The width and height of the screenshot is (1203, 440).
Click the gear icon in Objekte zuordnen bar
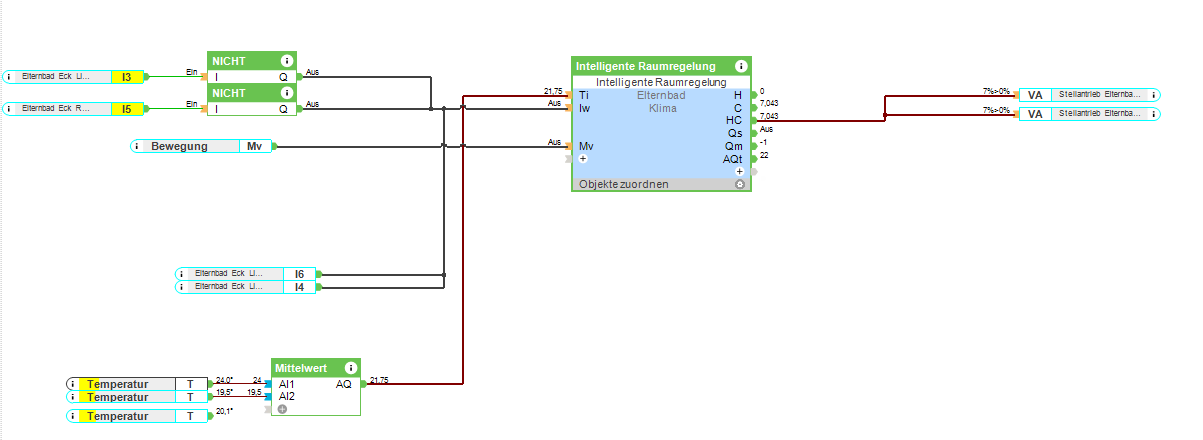pos(740,185)
